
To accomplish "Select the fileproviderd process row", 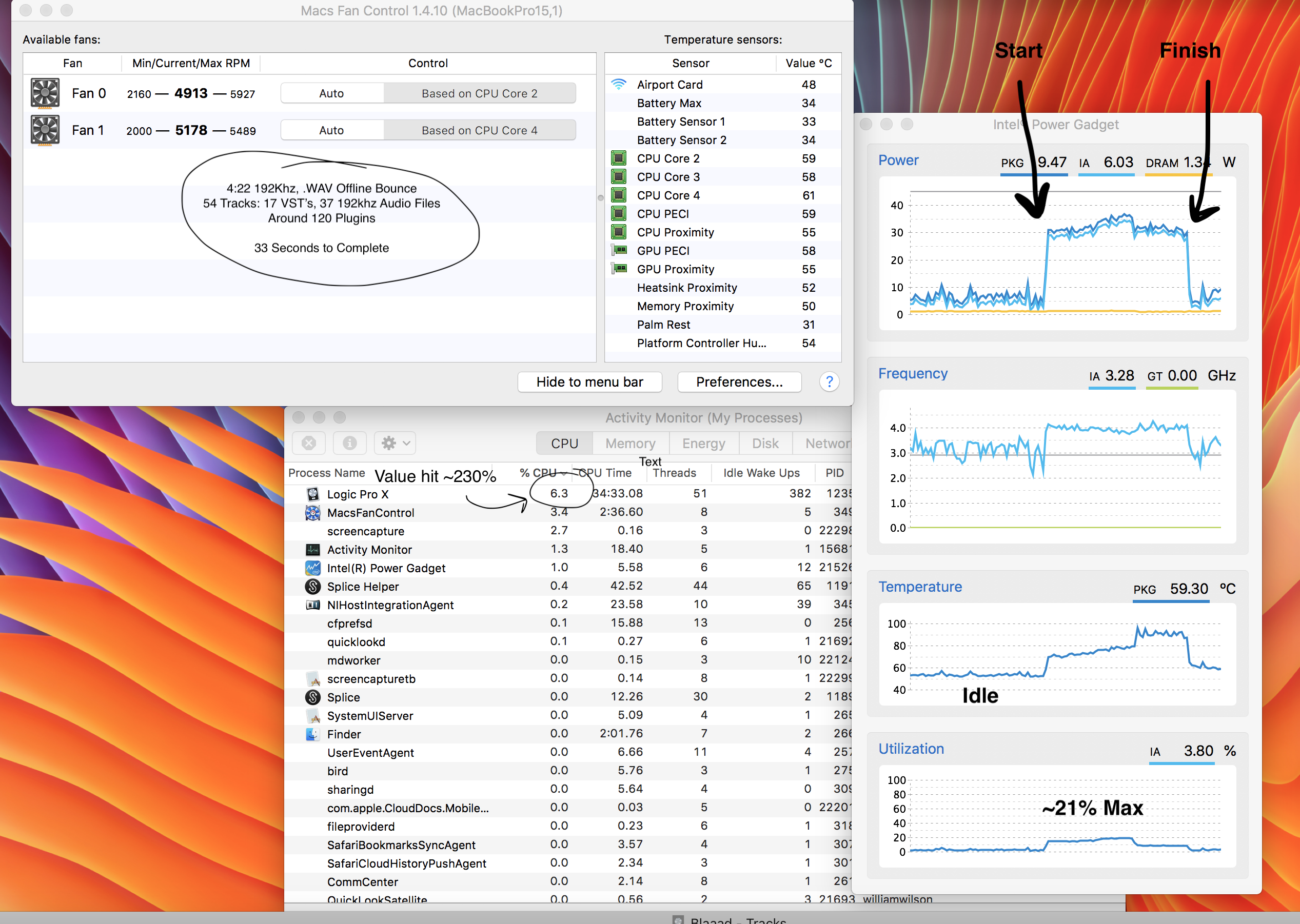I will click(568, 826).
